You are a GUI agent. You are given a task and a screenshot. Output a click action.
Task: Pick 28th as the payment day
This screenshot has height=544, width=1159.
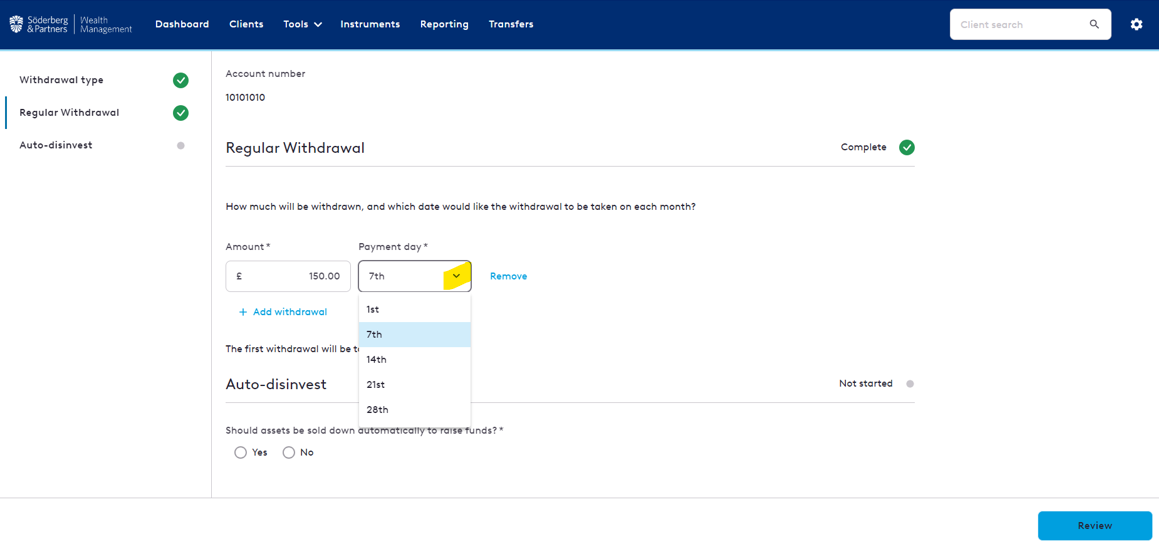coord(415,409)
